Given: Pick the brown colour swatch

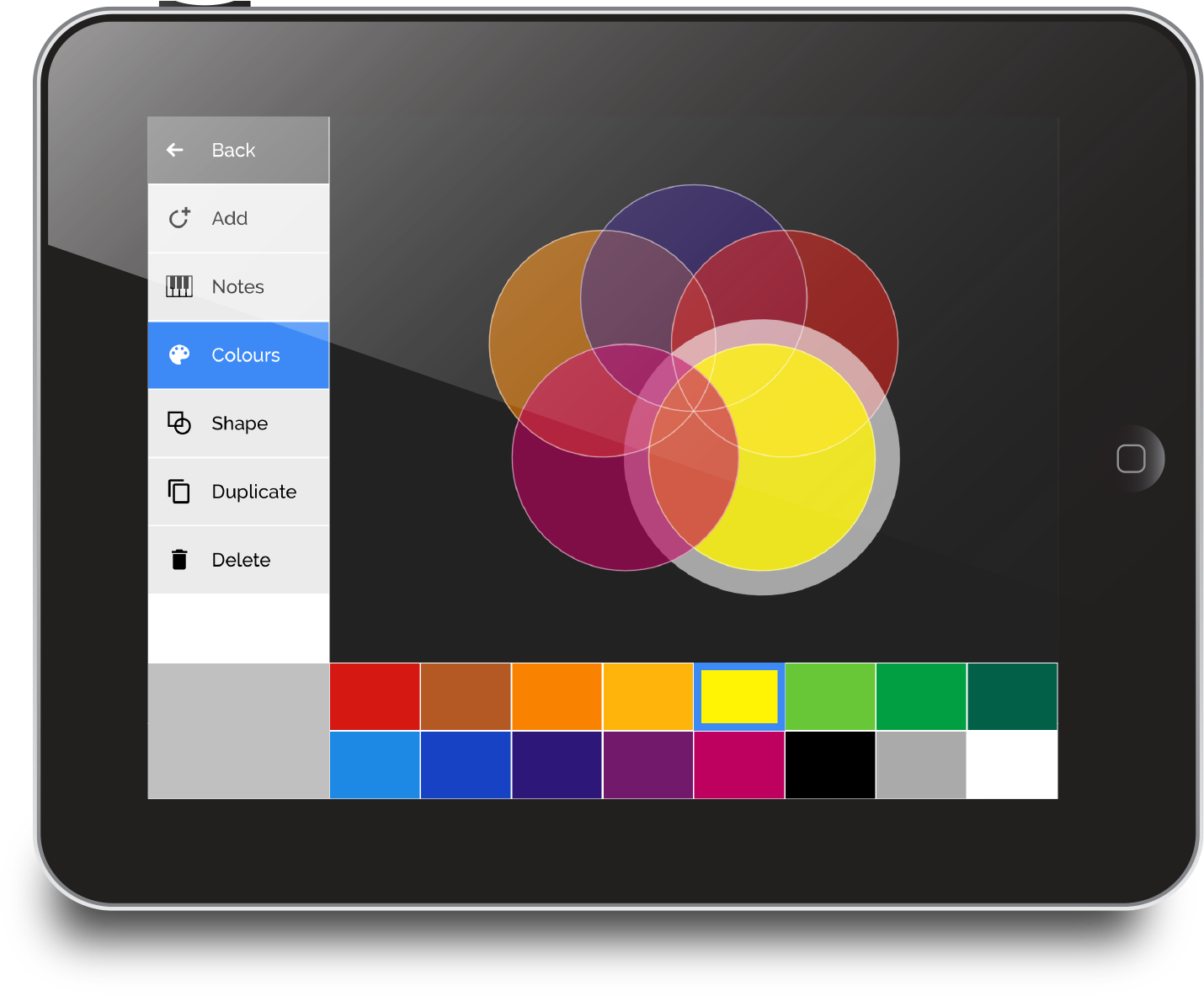Looking at the screenshot, I should point(466,696).
